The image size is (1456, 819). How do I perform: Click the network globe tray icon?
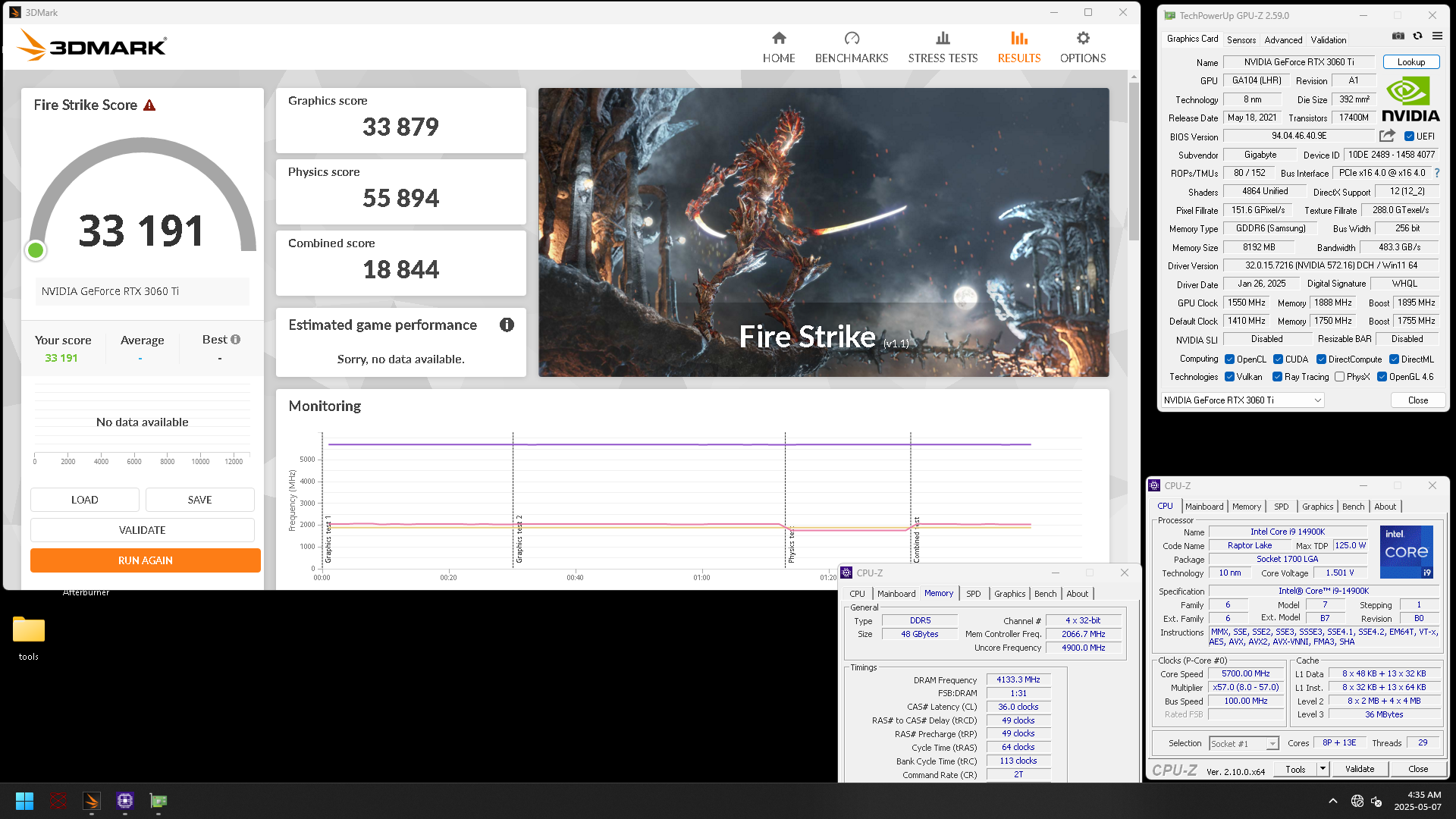(1357, 801)
